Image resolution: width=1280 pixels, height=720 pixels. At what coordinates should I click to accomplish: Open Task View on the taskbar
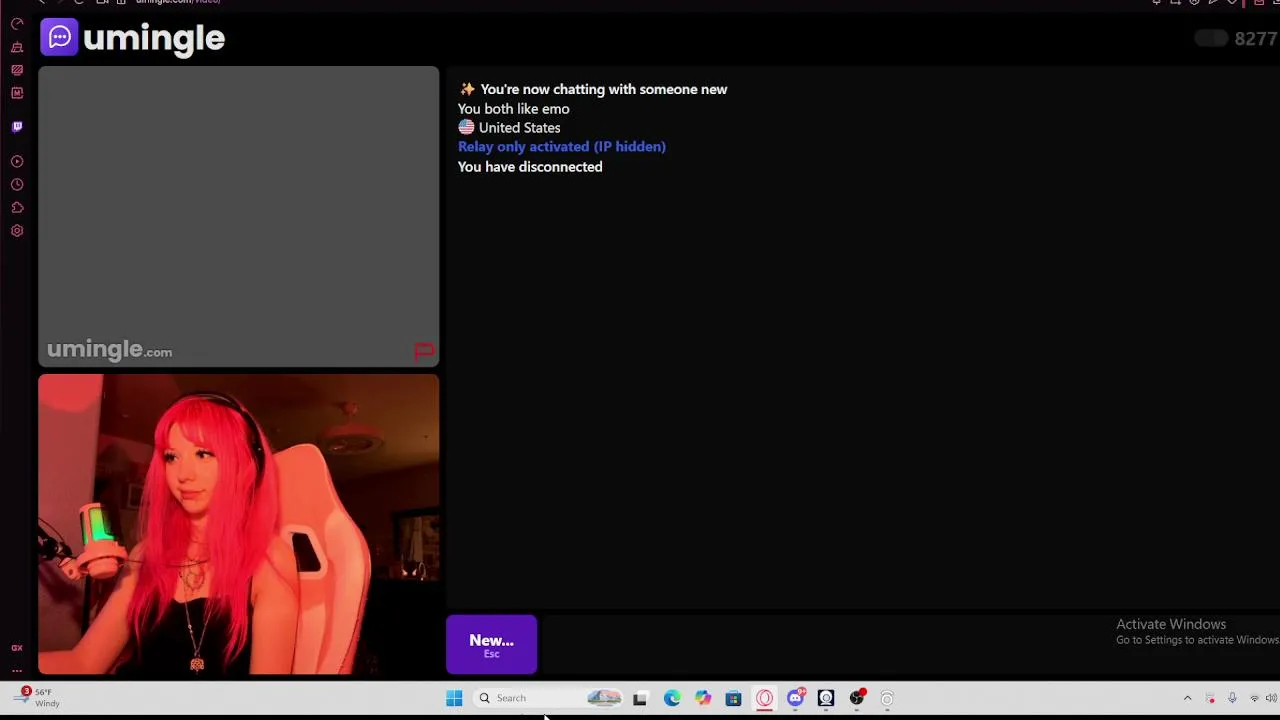tap(640, 698)
